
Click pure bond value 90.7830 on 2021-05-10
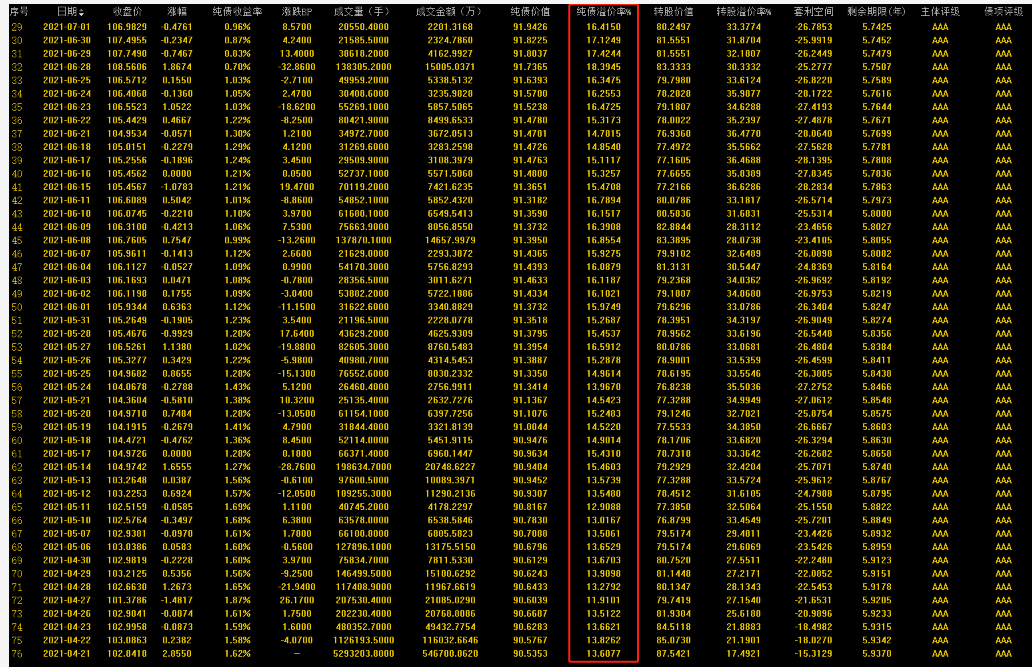(x=530, y=520)
